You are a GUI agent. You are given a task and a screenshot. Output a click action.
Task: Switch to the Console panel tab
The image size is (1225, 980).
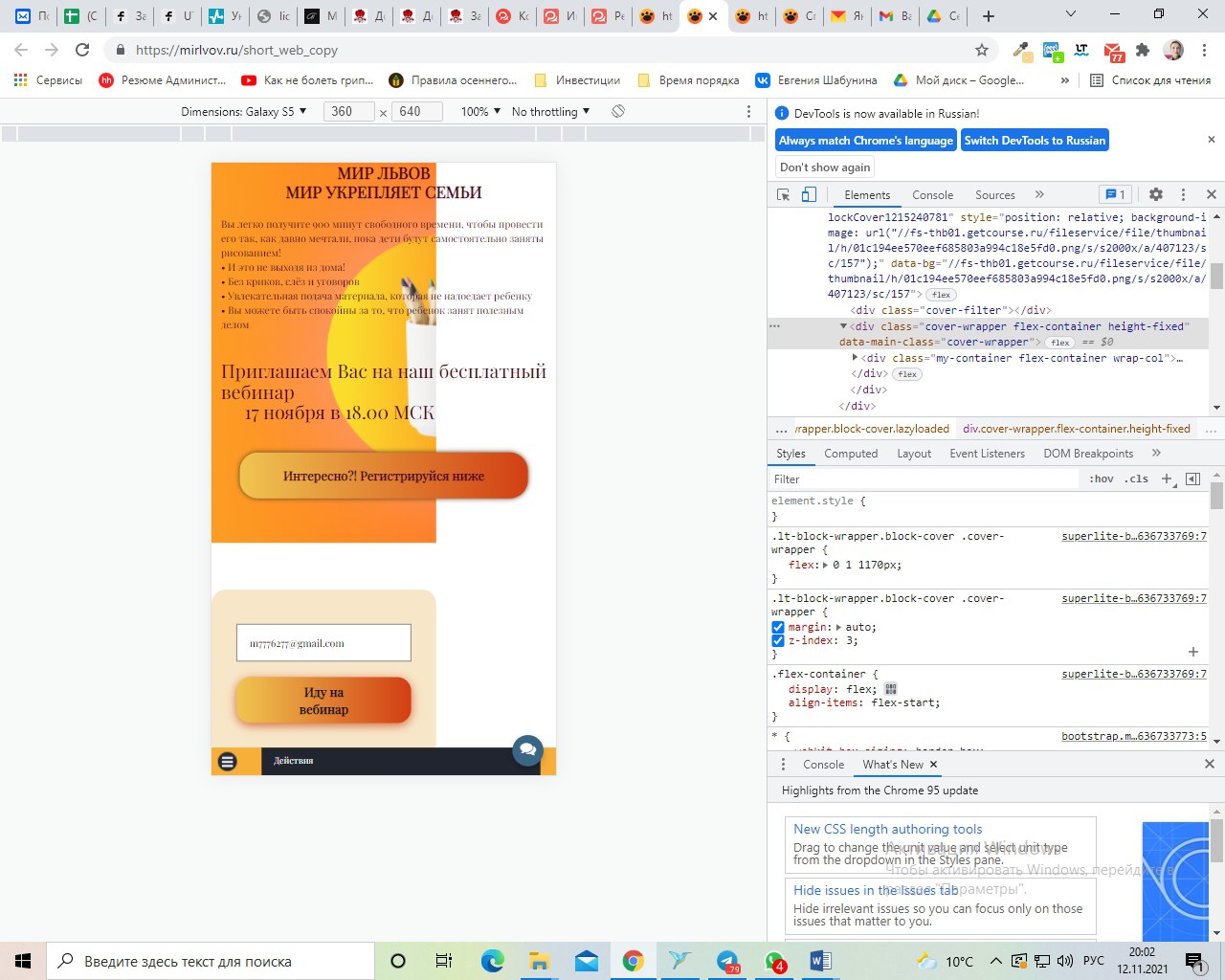point(933,194)
